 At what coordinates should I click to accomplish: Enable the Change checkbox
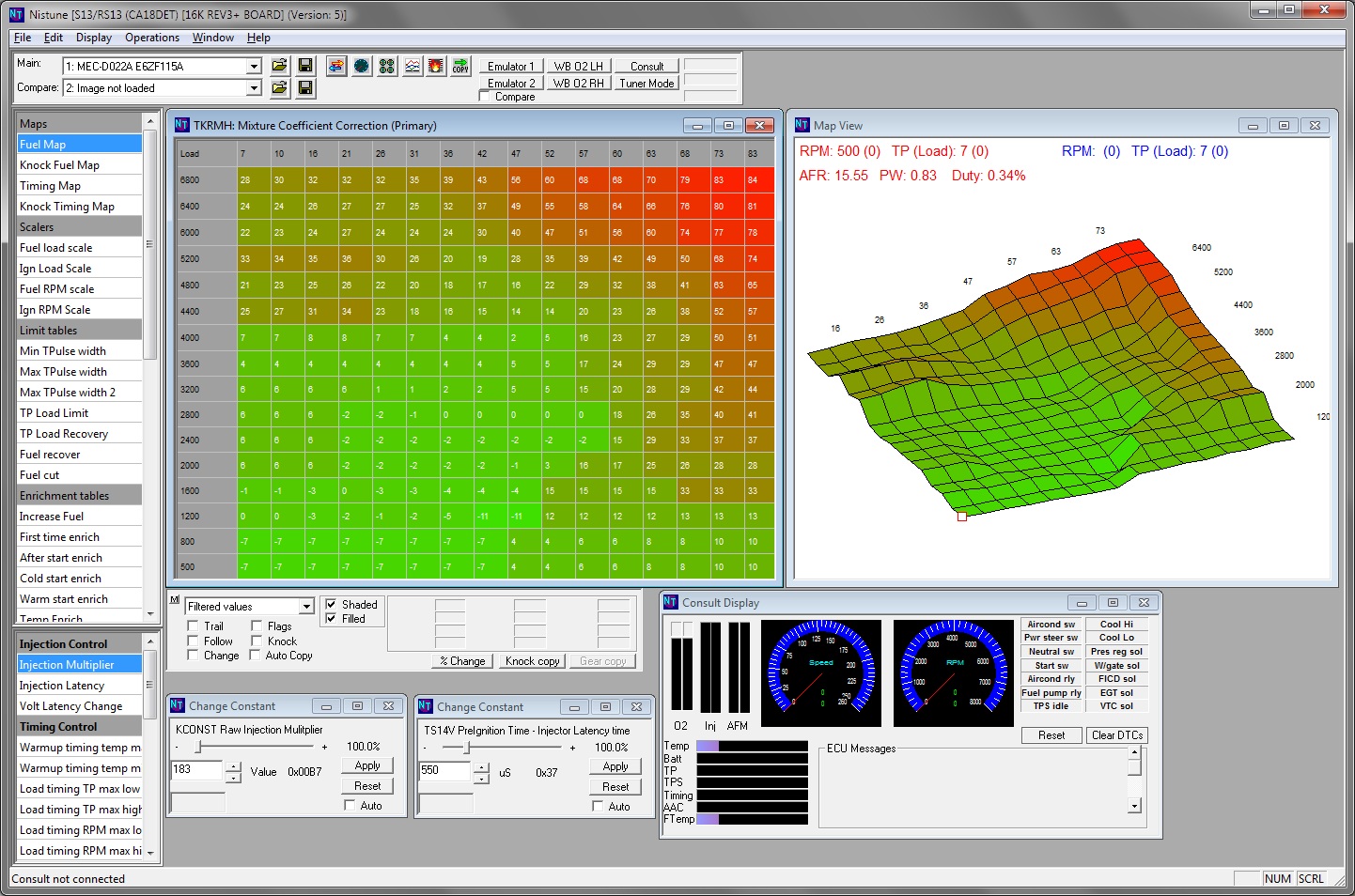pos(193,656)
